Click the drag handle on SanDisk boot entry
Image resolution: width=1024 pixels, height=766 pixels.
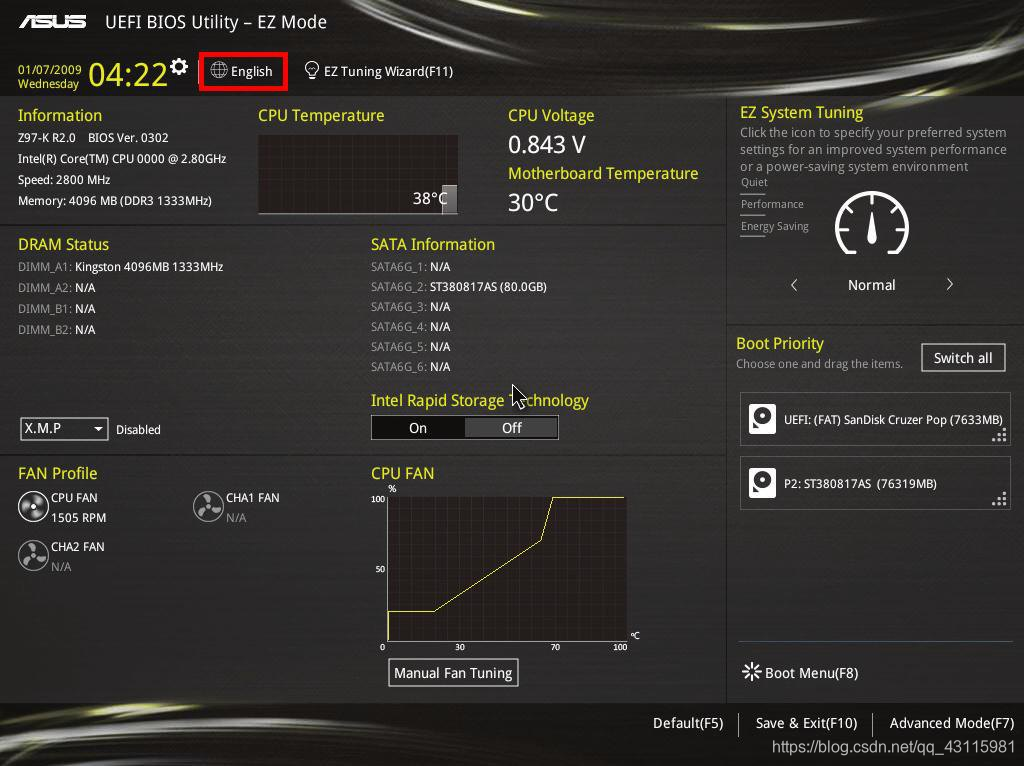pyautogui.click(x=999, y=435)
